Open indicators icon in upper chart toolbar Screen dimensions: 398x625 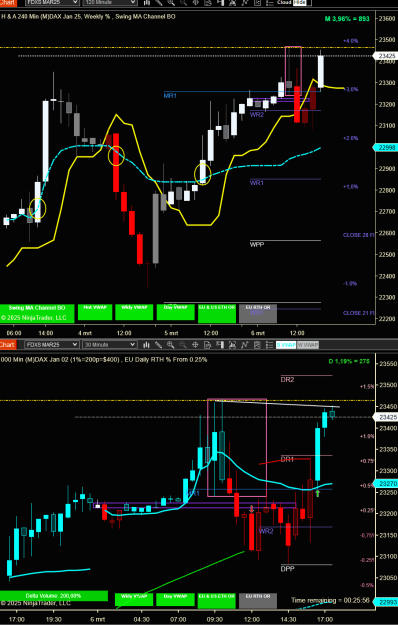point(245,2)
